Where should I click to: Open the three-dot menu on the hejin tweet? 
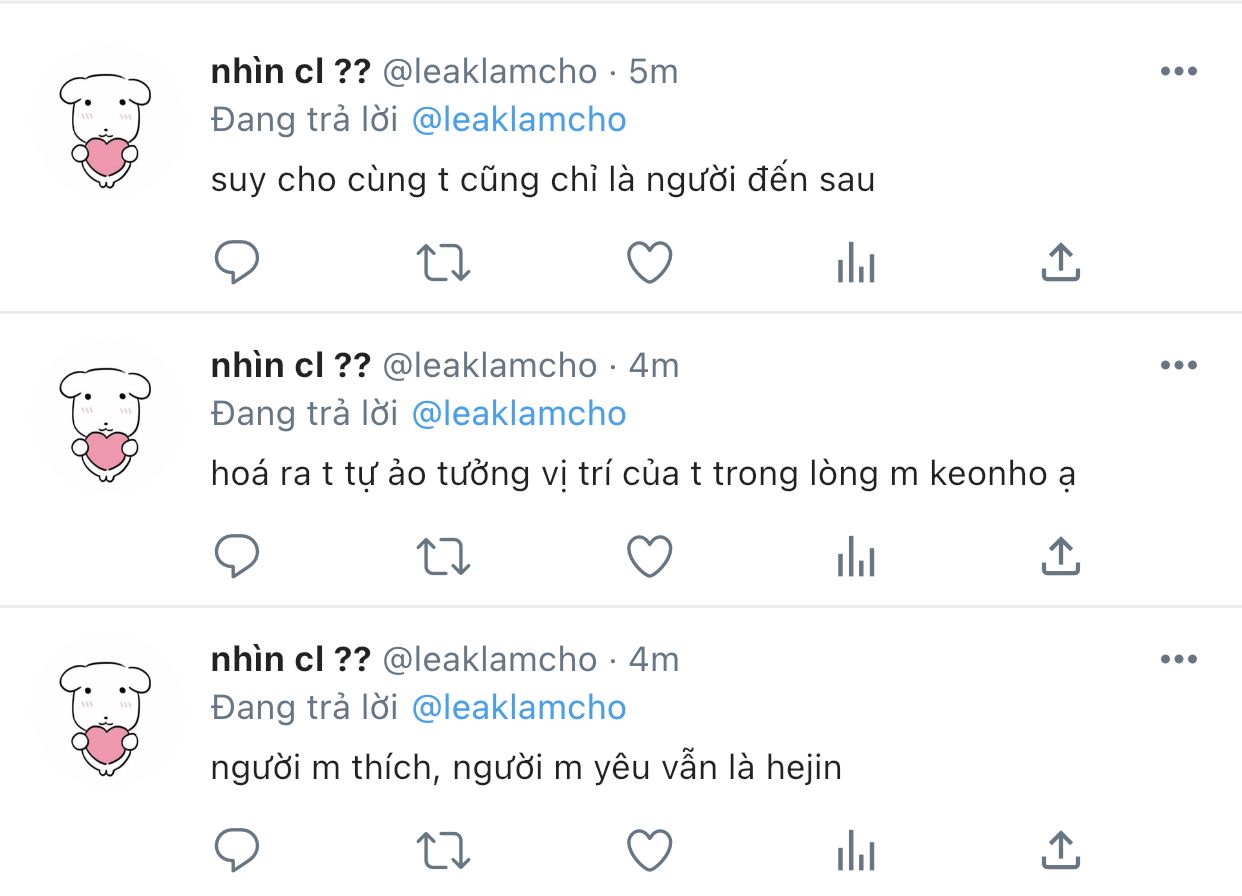tap(1179, 659)
